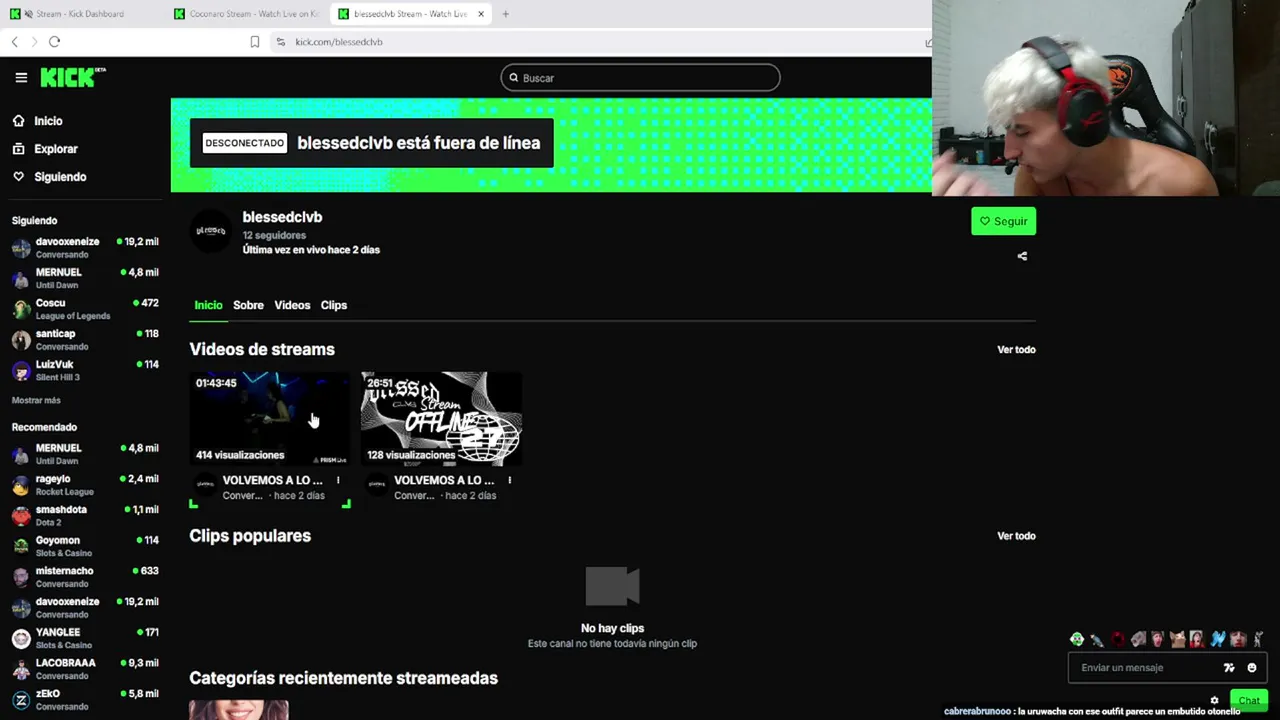Open the blessedclvb channel avatar
The height and width of the screenshot is (720, 1280).
coord(211,231)
